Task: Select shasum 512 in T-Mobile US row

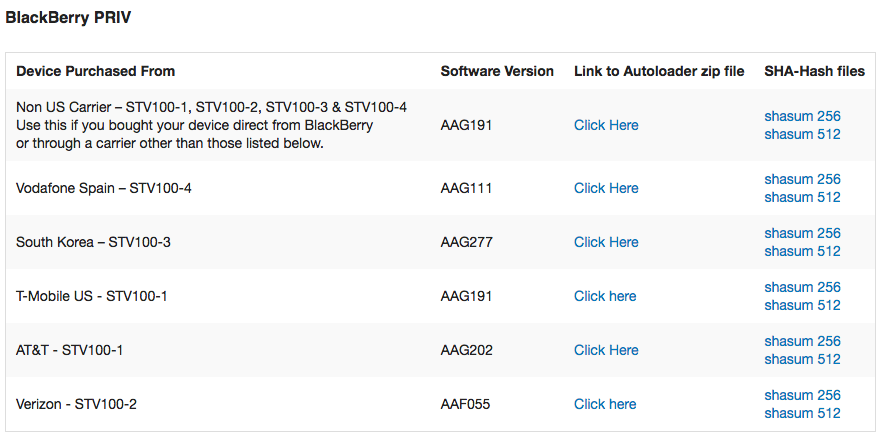Action: coord(802,305)
